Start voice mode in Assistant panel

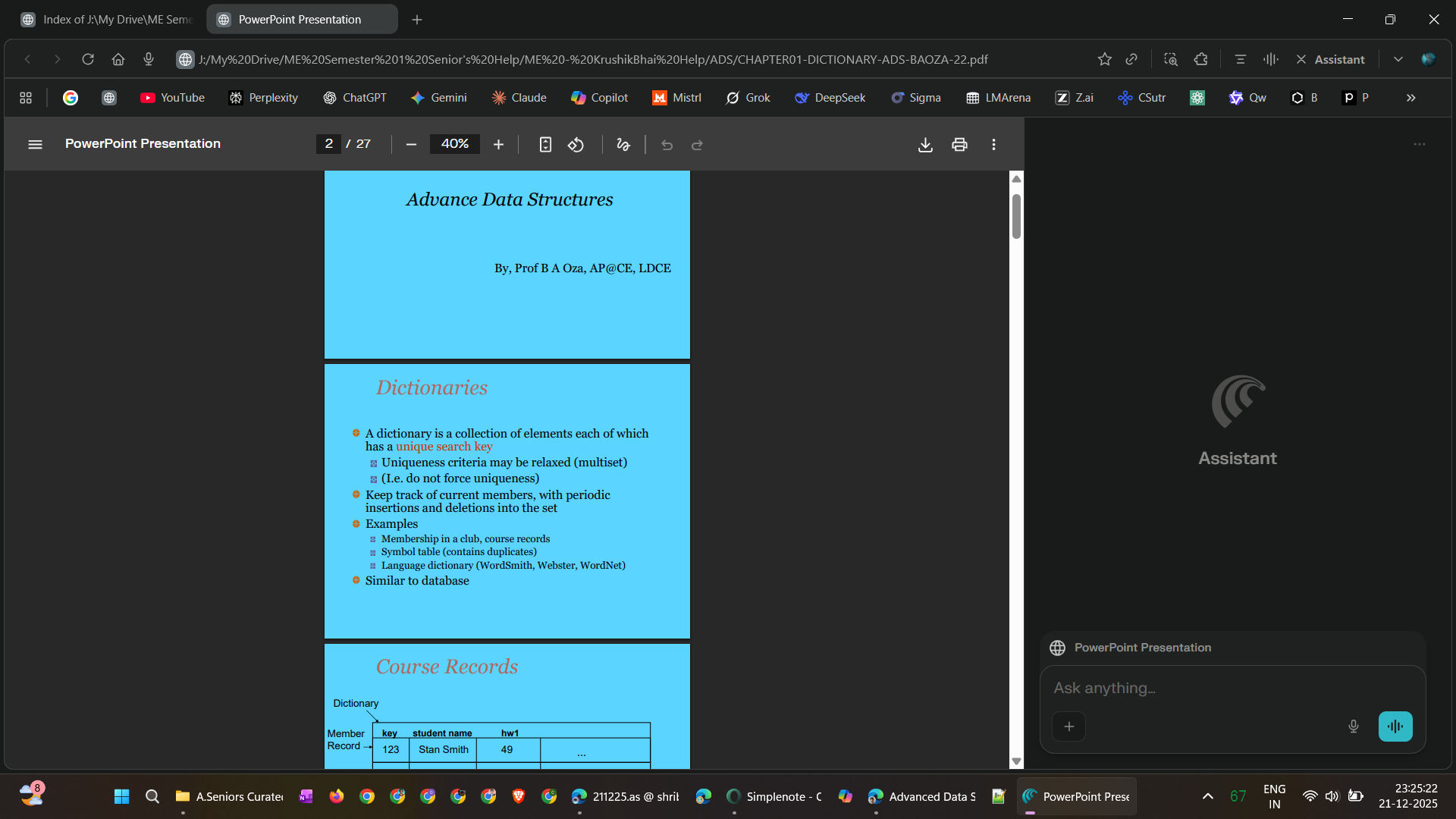(1395, 726)
